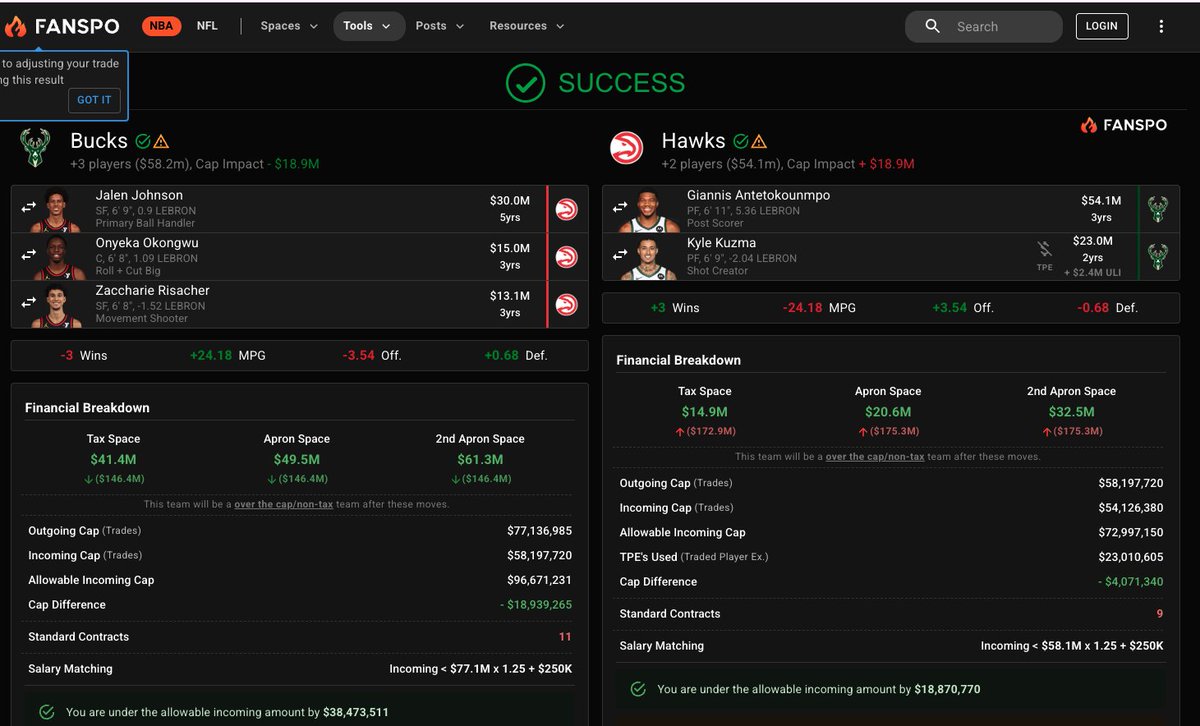Image resolution: width=1200 pixels, height=726 pixels.
Task: Click Bucks 2nd Apron Space value $61.3M
Action: tap(480, 460)
